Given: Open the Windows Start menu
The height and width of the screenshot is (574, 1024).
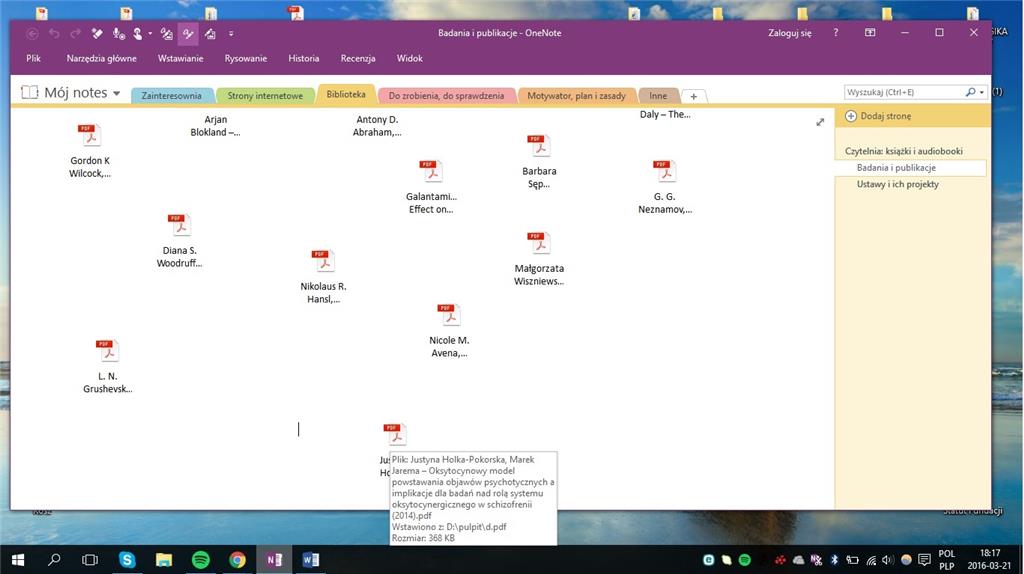Looking at the screenshot, I should coord(18,560).
